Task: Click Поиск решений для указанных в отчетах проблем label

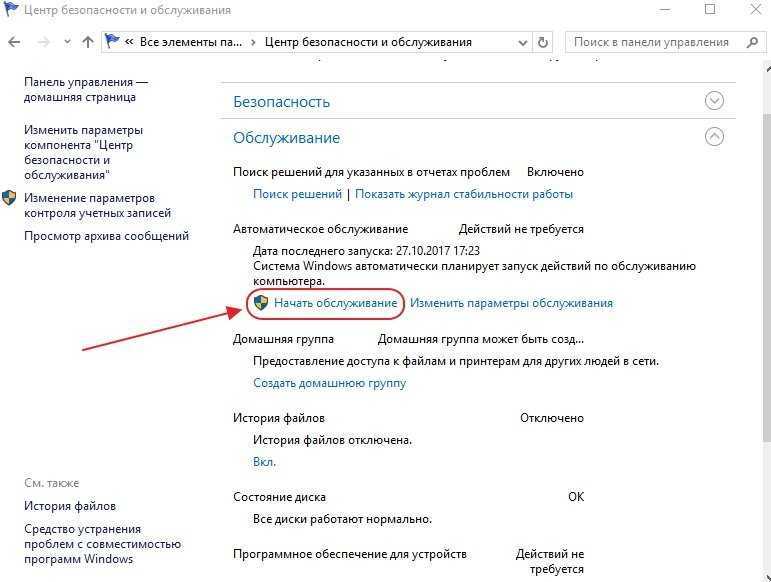Action: point(371,173)
